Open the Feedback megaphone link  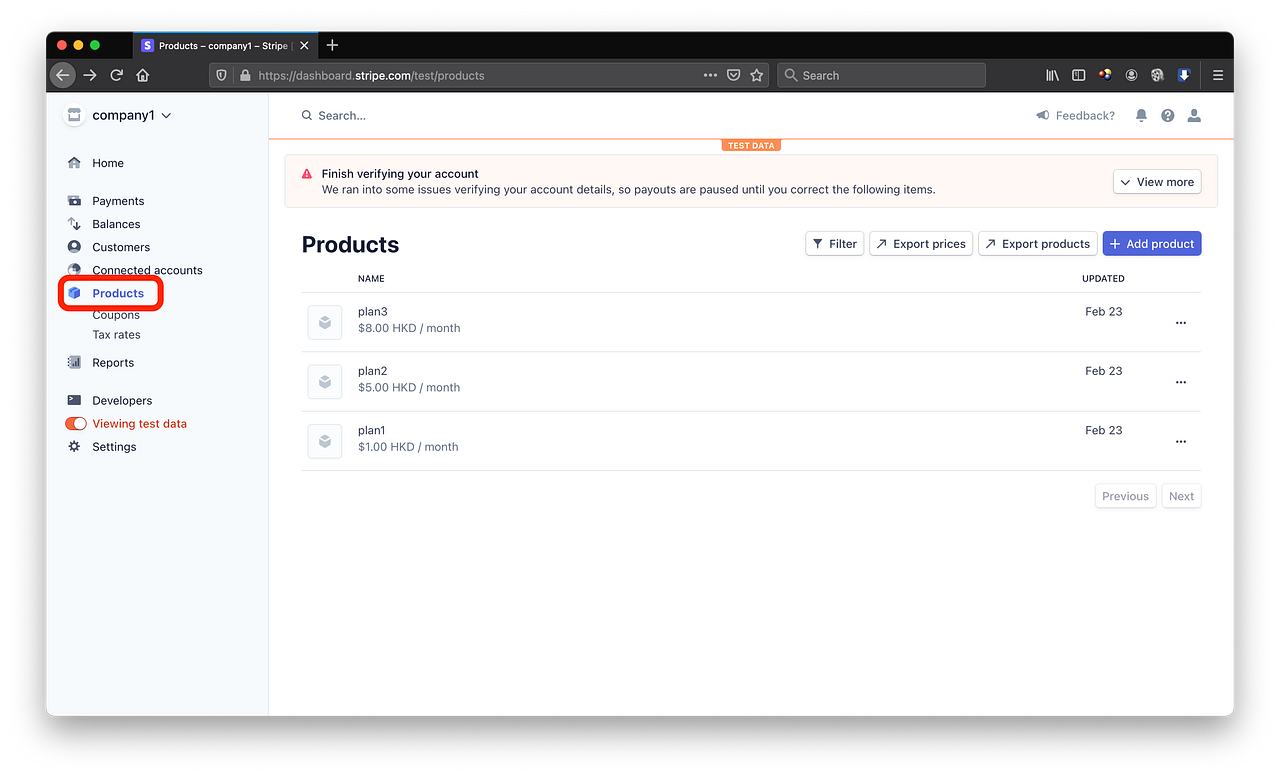1075,115
